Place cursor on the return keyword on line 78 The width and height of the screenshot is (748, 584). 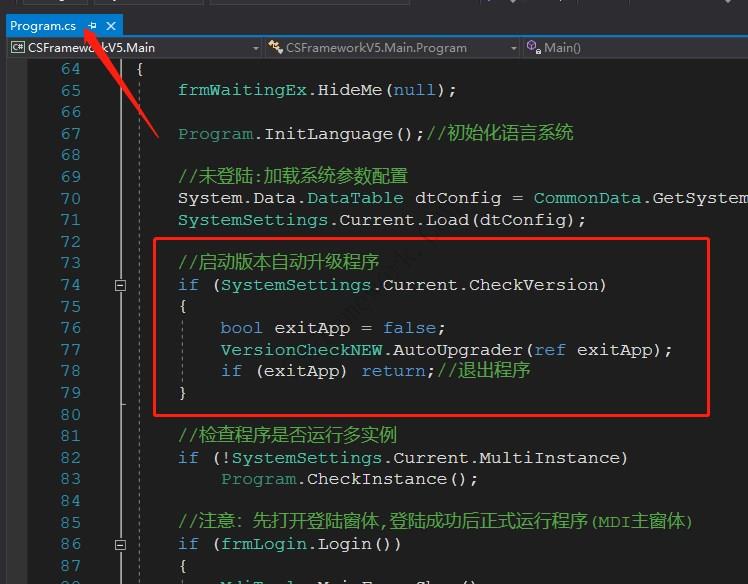tap(392, 371)
